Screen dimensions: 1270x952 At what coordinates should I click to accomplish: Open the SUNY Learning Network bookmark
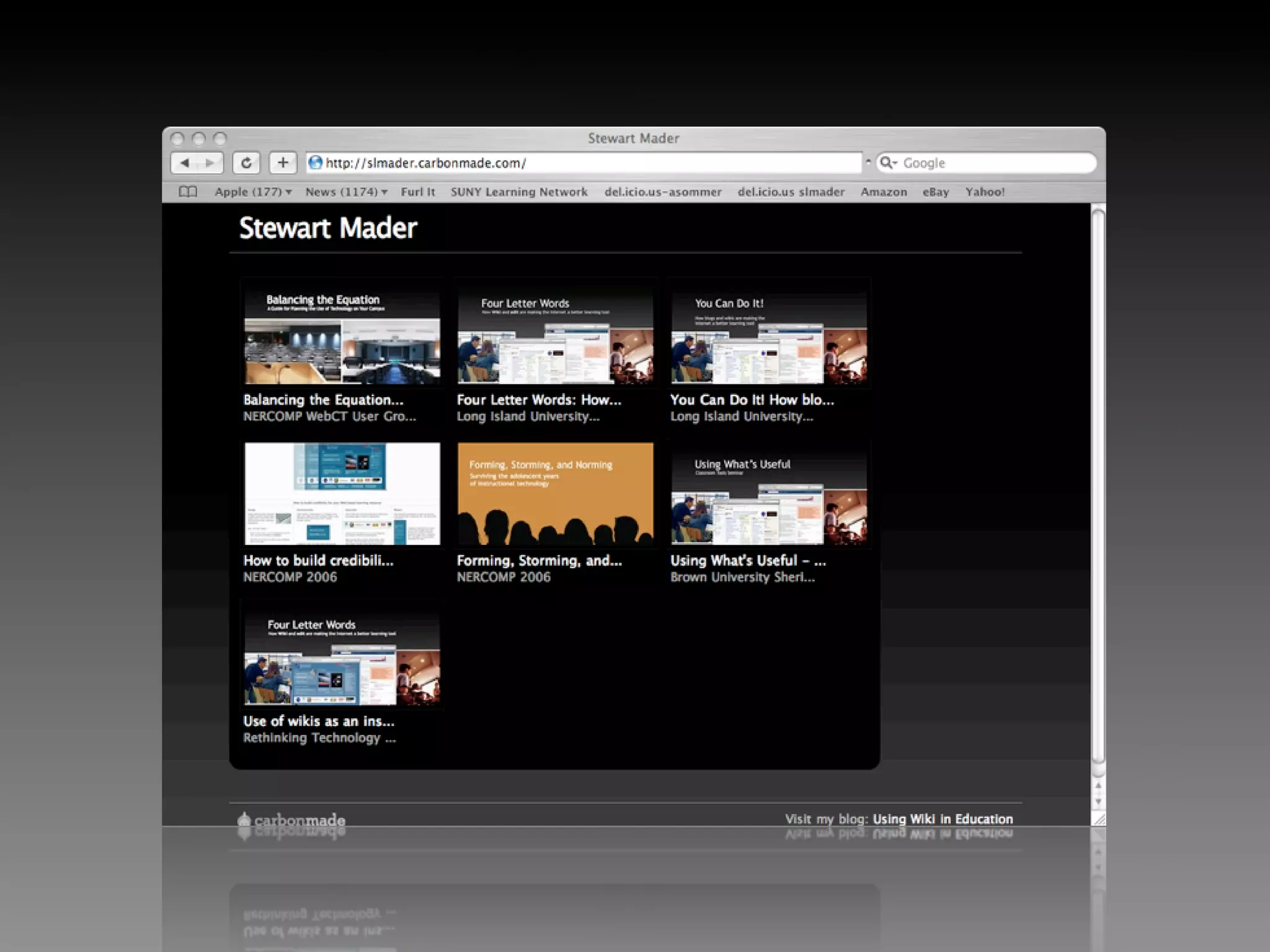tap(519, 192)
